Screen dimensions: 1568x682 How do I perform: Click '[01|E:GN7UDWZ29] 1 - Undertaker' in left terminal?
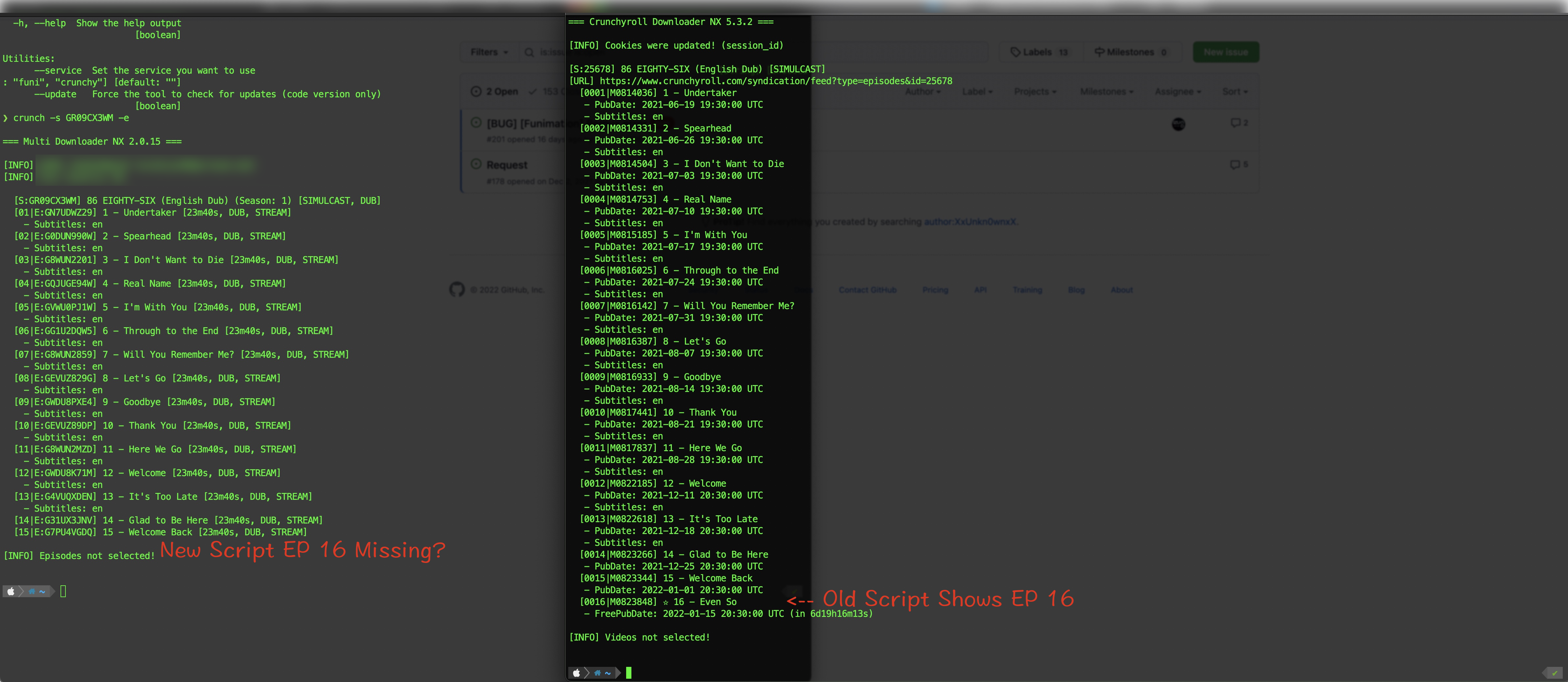tap(152, 213)
